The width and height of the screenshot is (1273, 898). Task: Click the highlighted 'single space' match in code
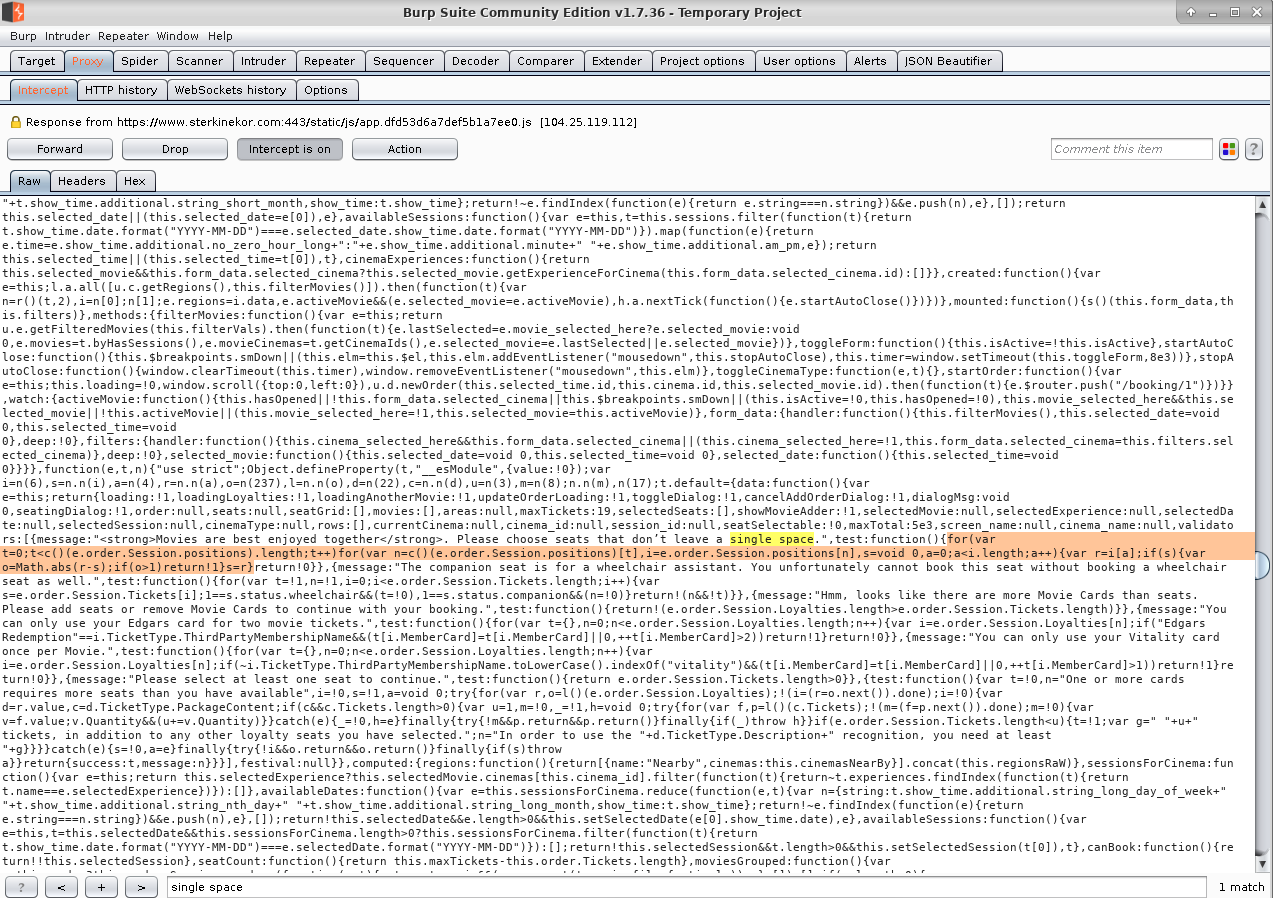click(771, 539)
